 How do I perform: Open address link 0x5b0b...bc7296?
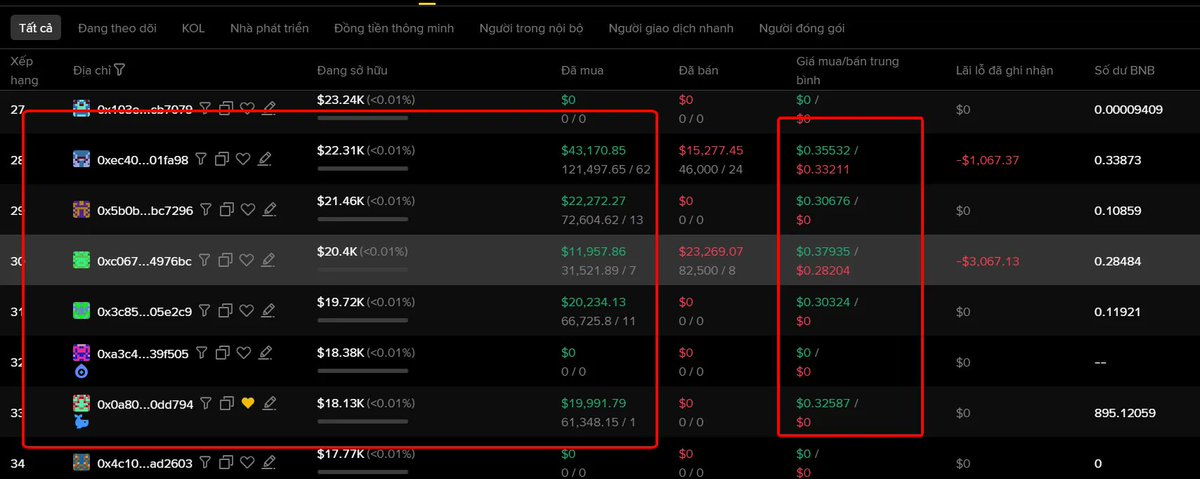coord(144,210)
